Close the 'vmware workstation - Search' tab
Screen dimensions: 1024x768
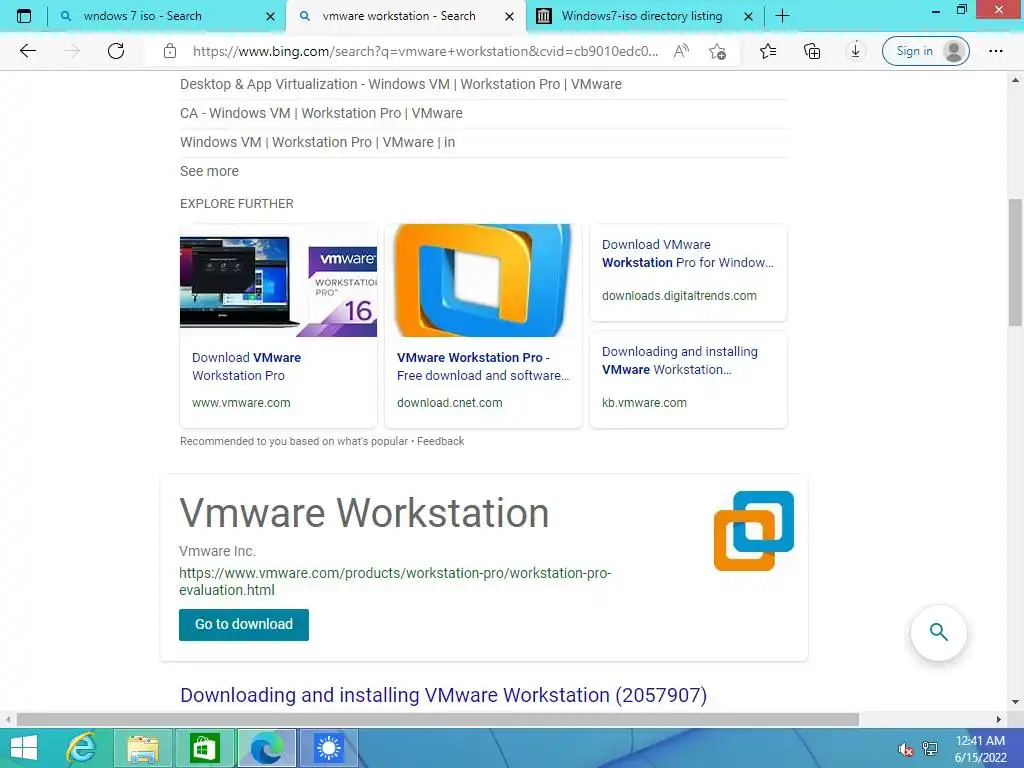click(509, 16)
